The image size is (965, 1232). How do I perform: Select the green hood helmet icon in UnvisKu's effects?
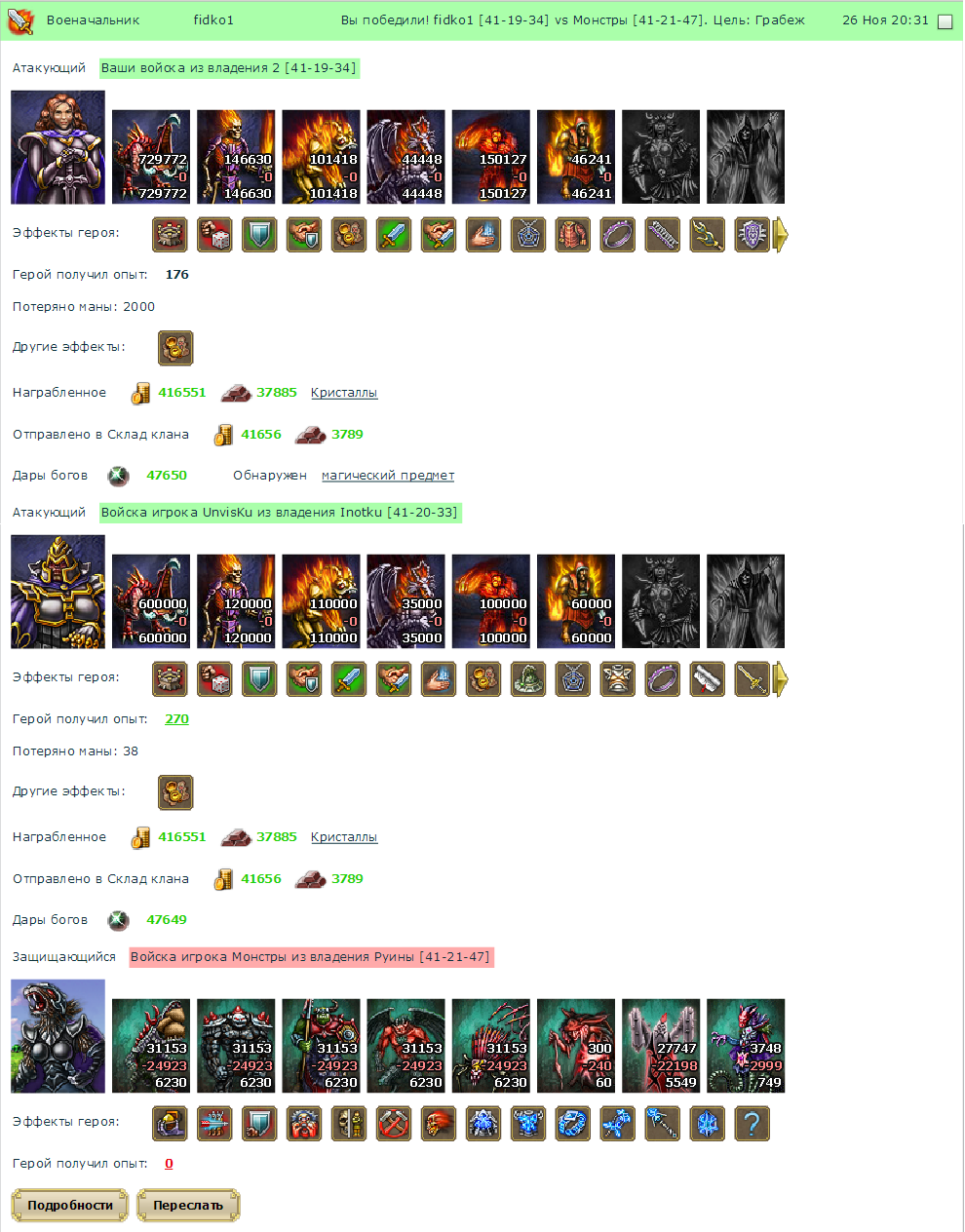(528, 679)
